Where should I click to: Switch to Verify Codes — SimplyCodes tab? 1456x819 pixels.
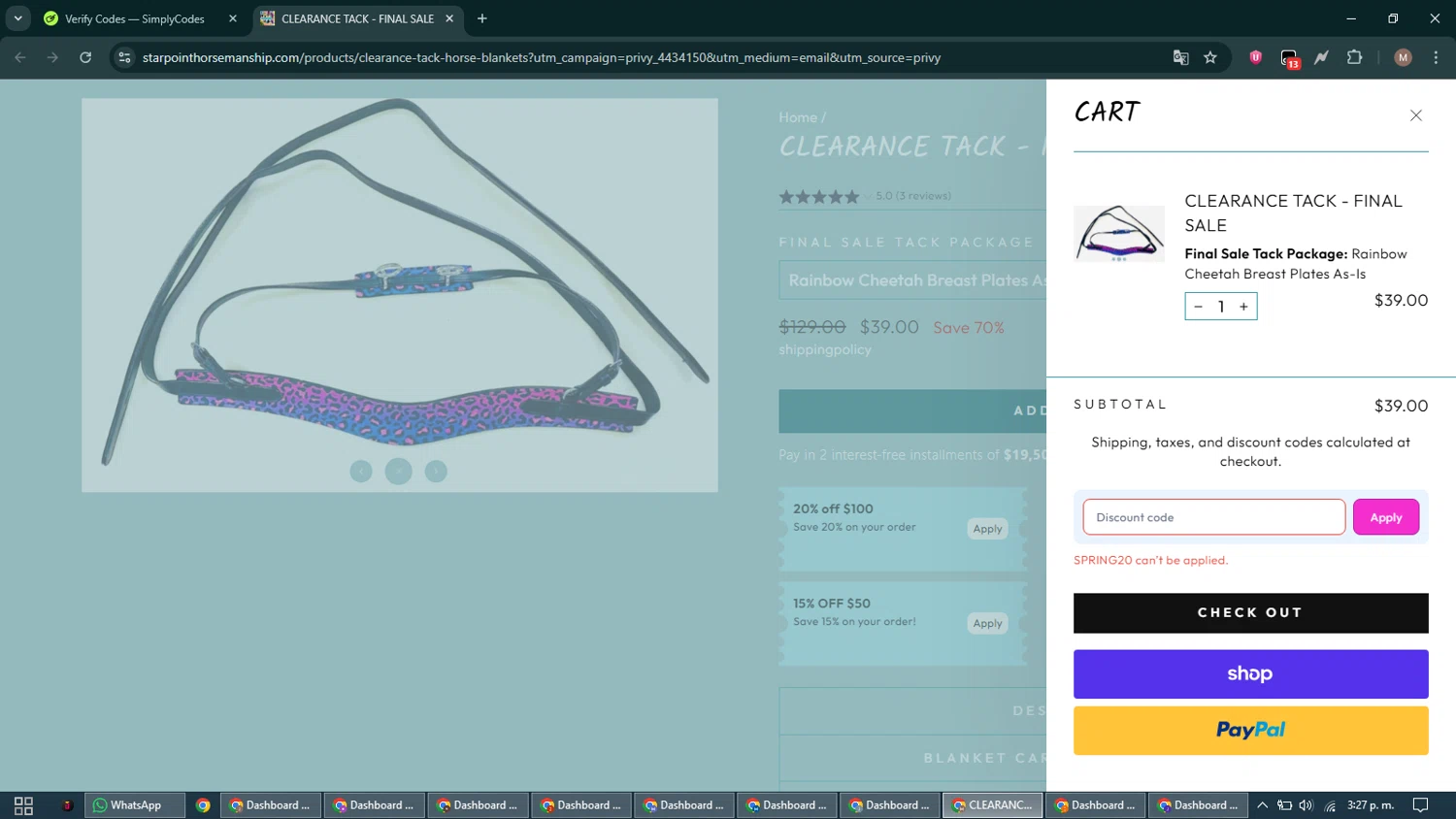click(x=134, y=18)
